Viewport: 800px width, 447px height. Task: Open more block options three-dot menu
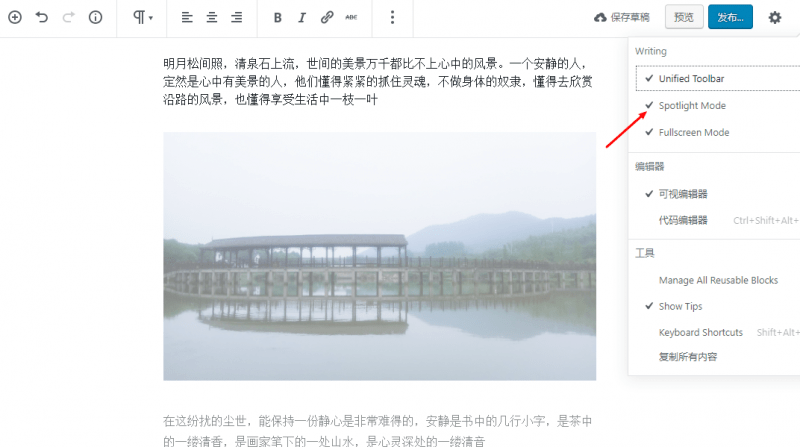(x=392, y=17)
